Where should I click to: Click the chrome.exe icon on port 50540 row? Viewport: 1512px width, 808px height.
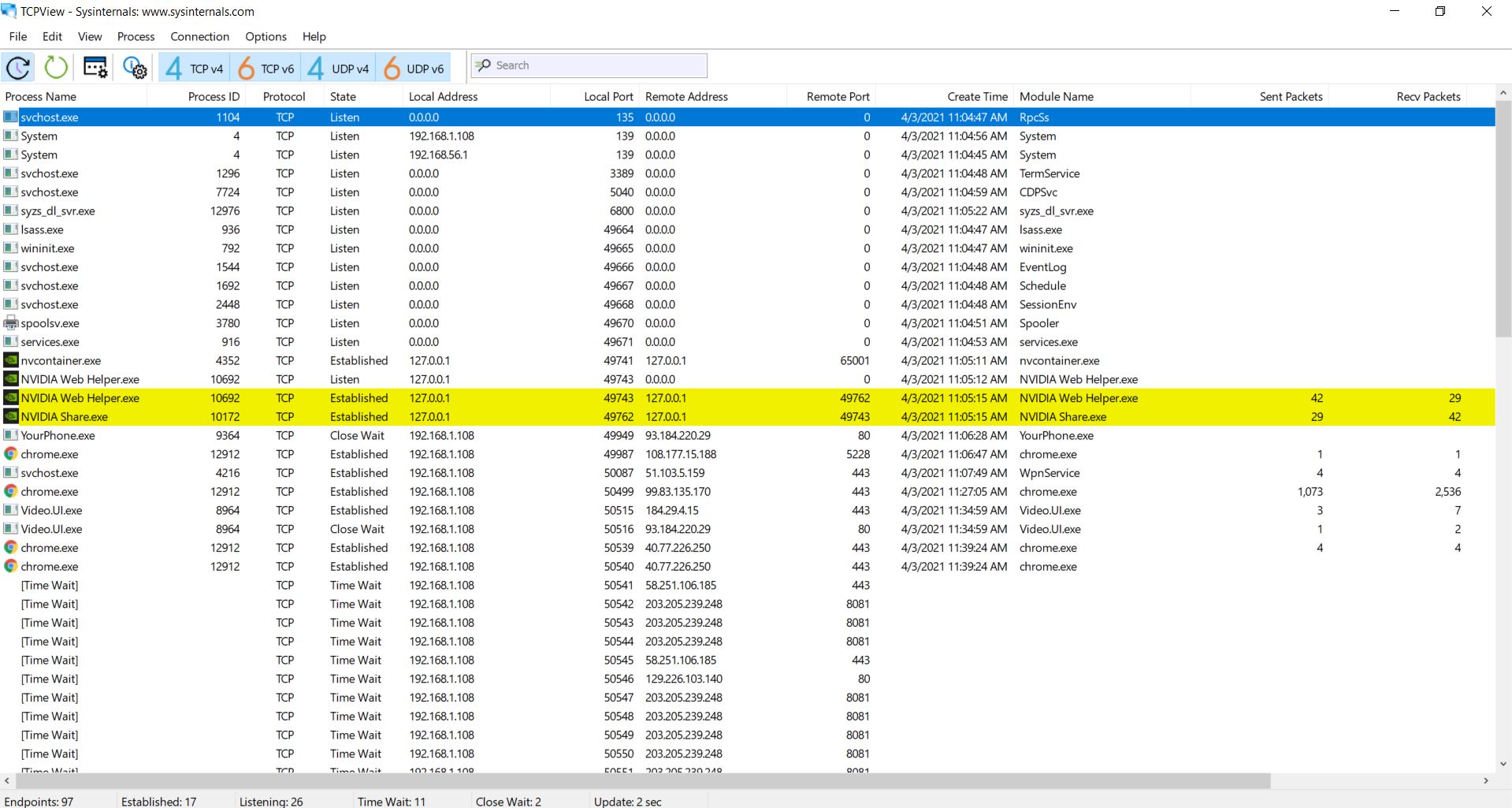tap(11, 566)
